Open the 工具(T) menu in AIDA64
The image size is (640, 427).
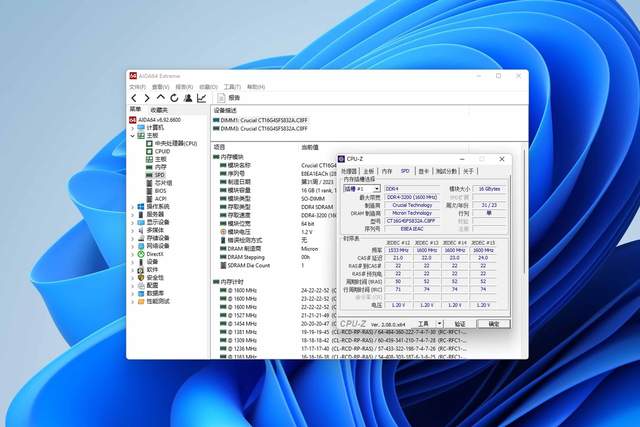coord(232,87)
